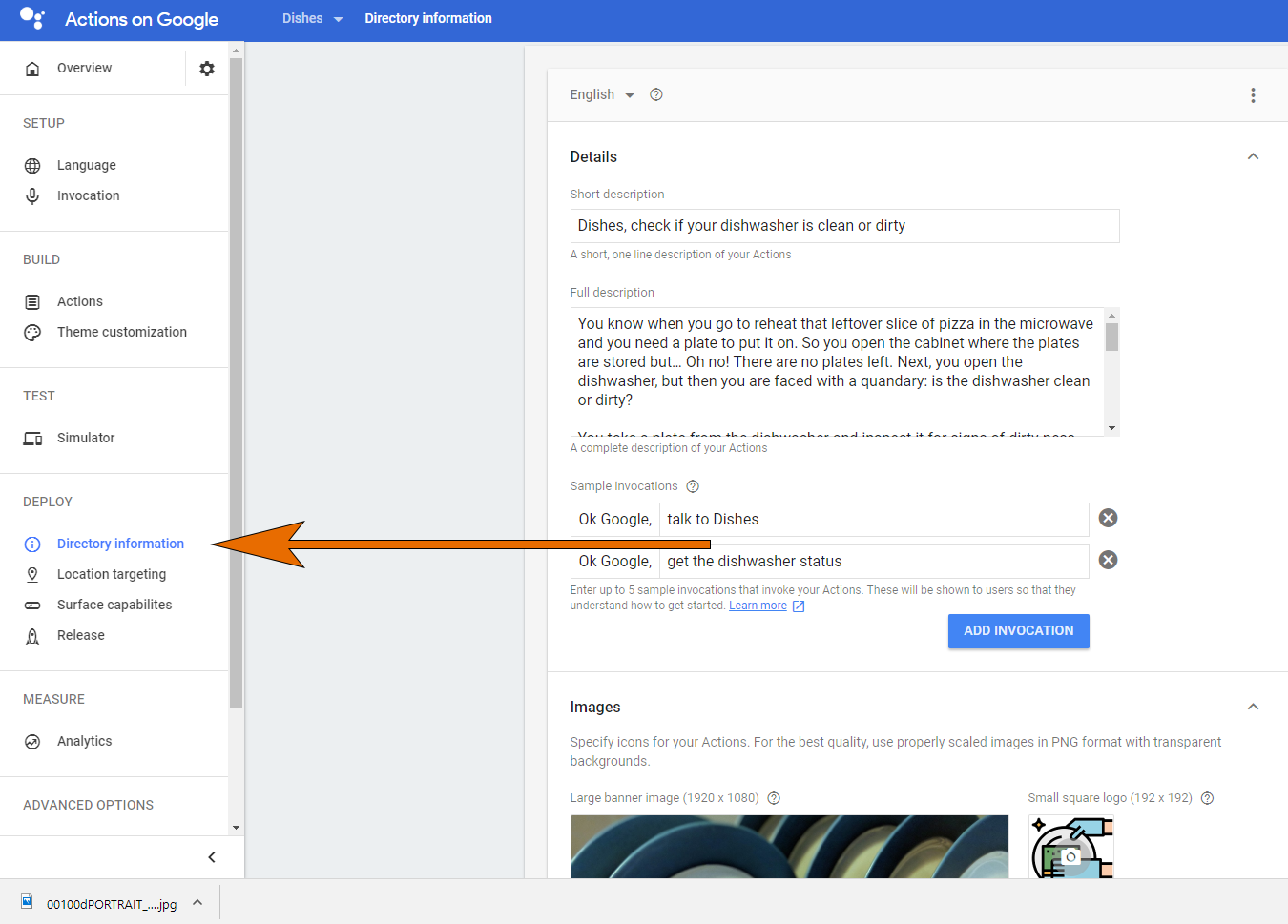The image size is (1288, 924).
Task: Open Location targeting page
Action: (x=111, y=575)
